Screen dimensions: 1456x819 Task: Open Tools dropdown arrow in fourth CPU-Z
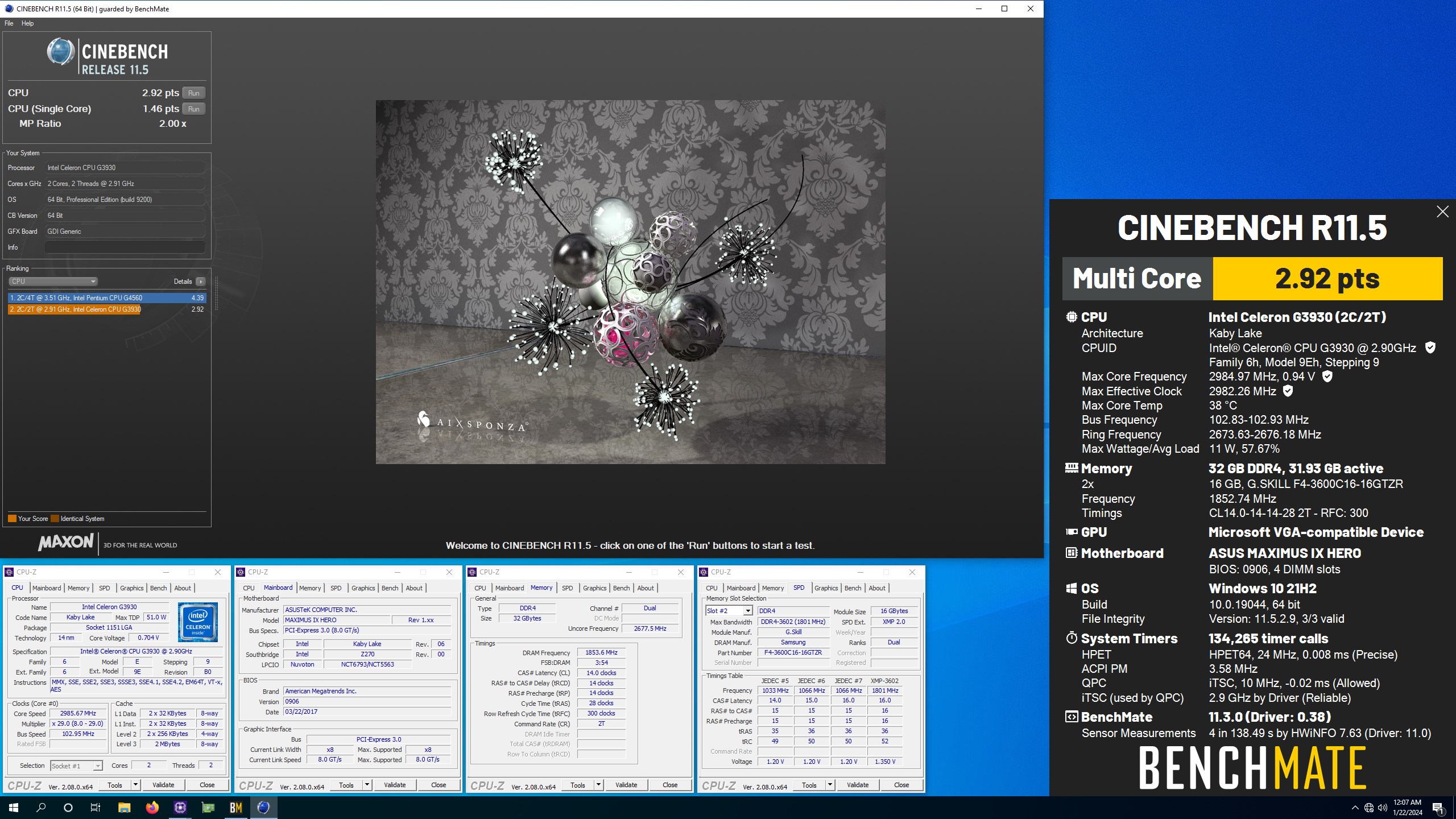coord(830,785)
